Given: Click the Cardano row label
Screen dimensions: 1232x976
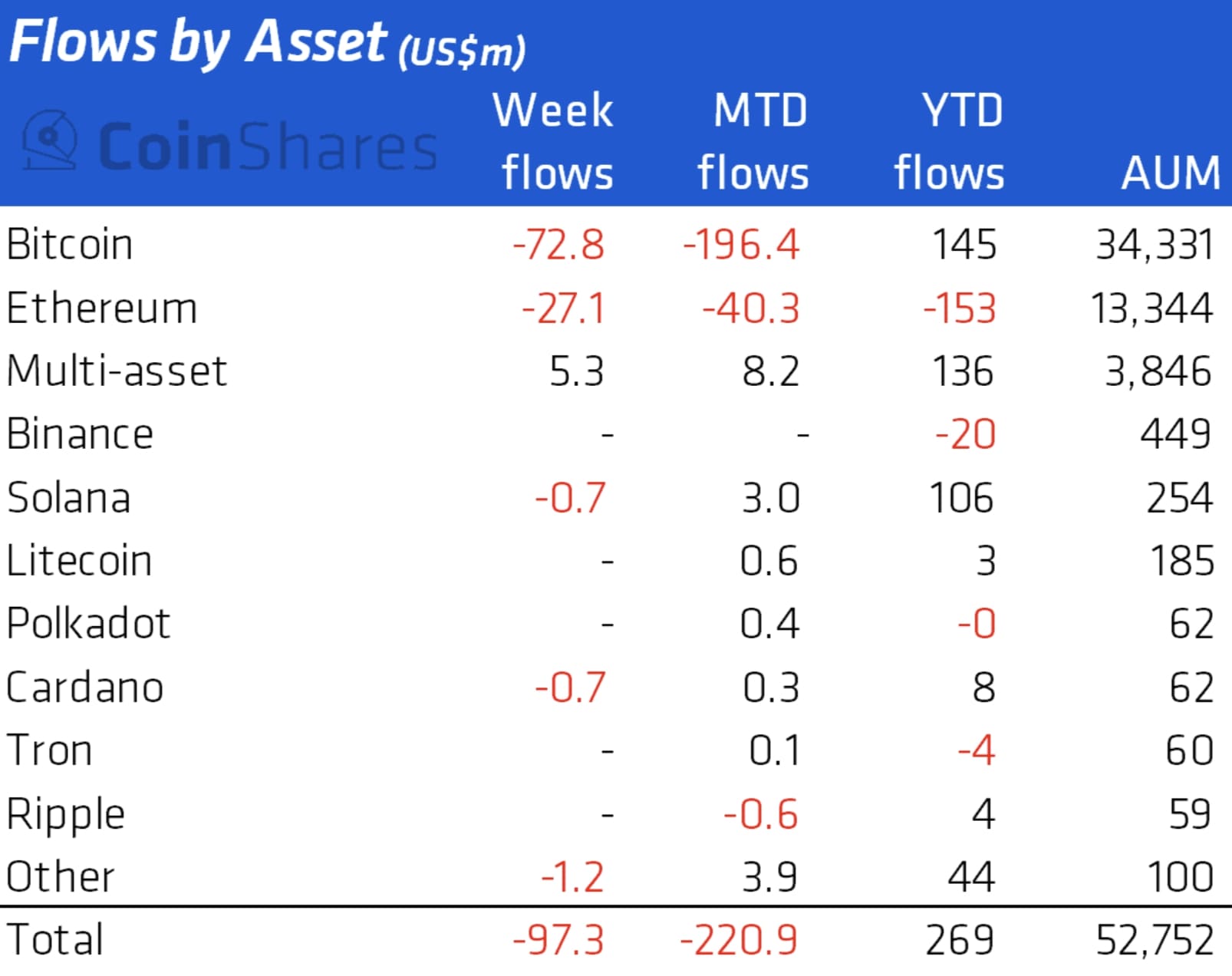Looking at the screenshot, I should click(84, 687).
